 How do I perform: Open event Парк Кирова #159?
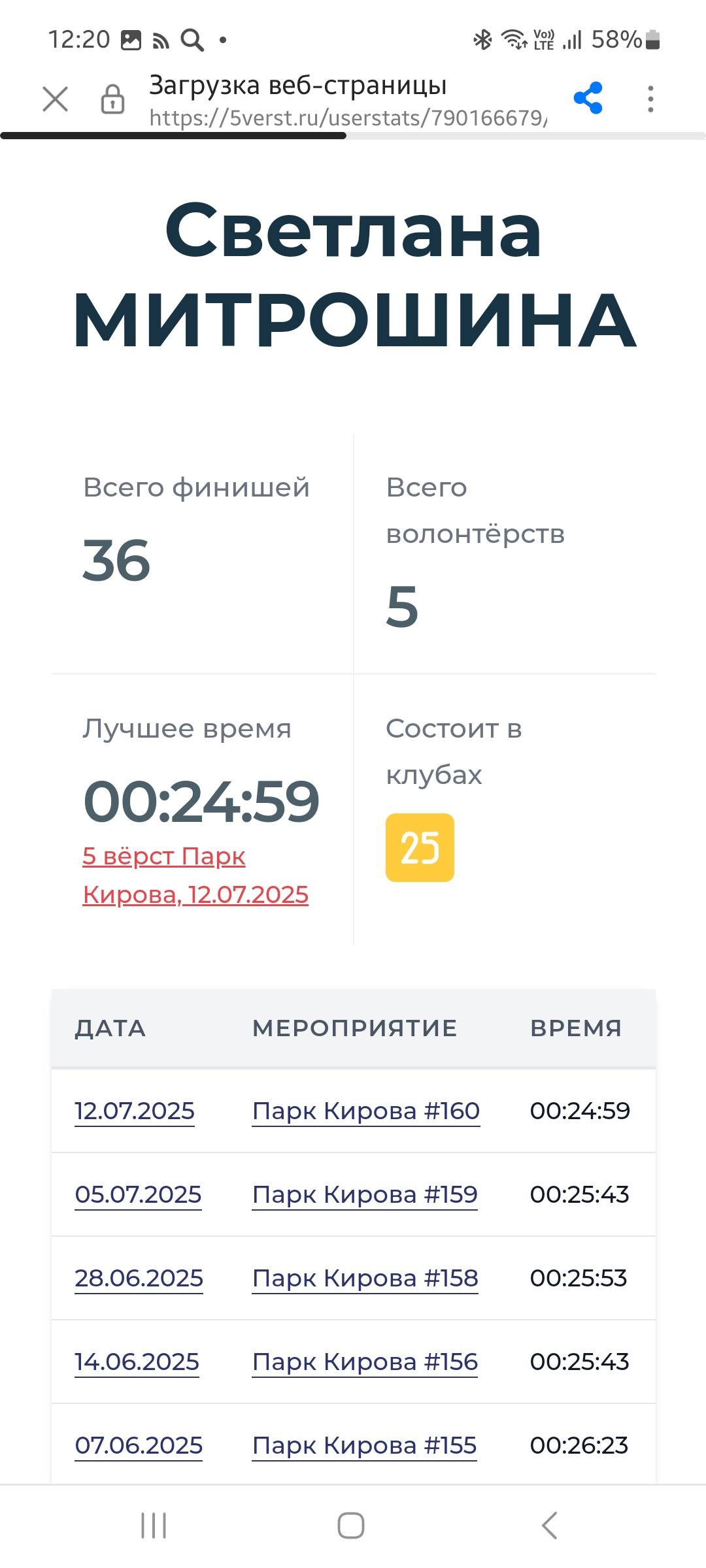click(x=365, y=1194)
